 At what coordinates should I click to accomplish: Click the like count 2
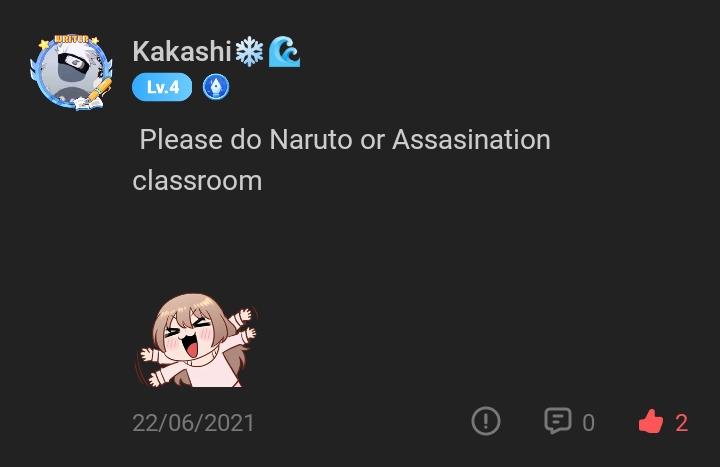click(681, 423)
